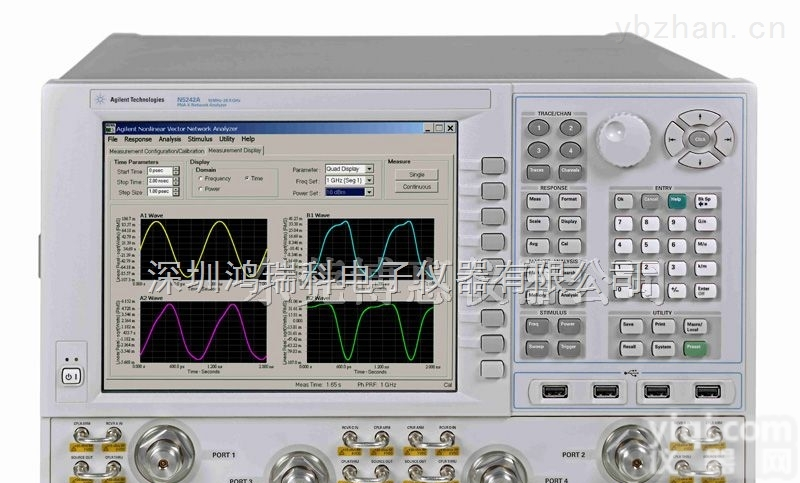Click the Single measure button
The height and width of the screenshot is (483, 800).
[x=417, y=174]
